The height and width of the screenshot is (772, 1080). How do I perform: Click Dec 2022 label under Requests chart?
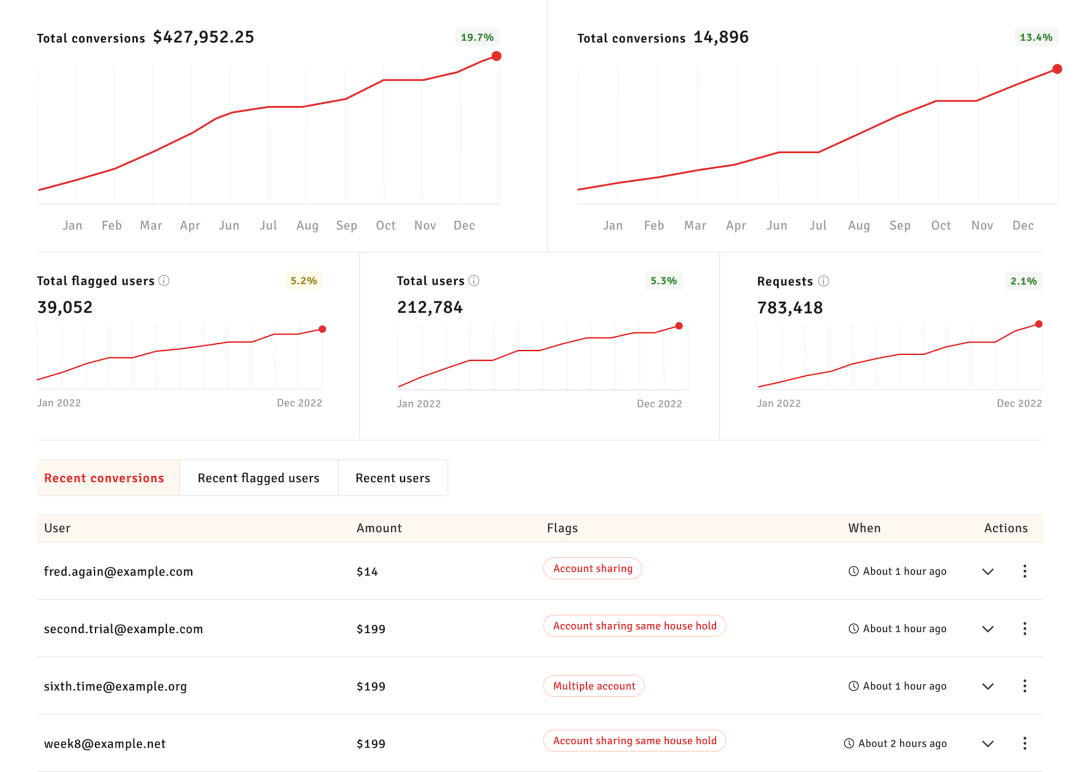1019,404
